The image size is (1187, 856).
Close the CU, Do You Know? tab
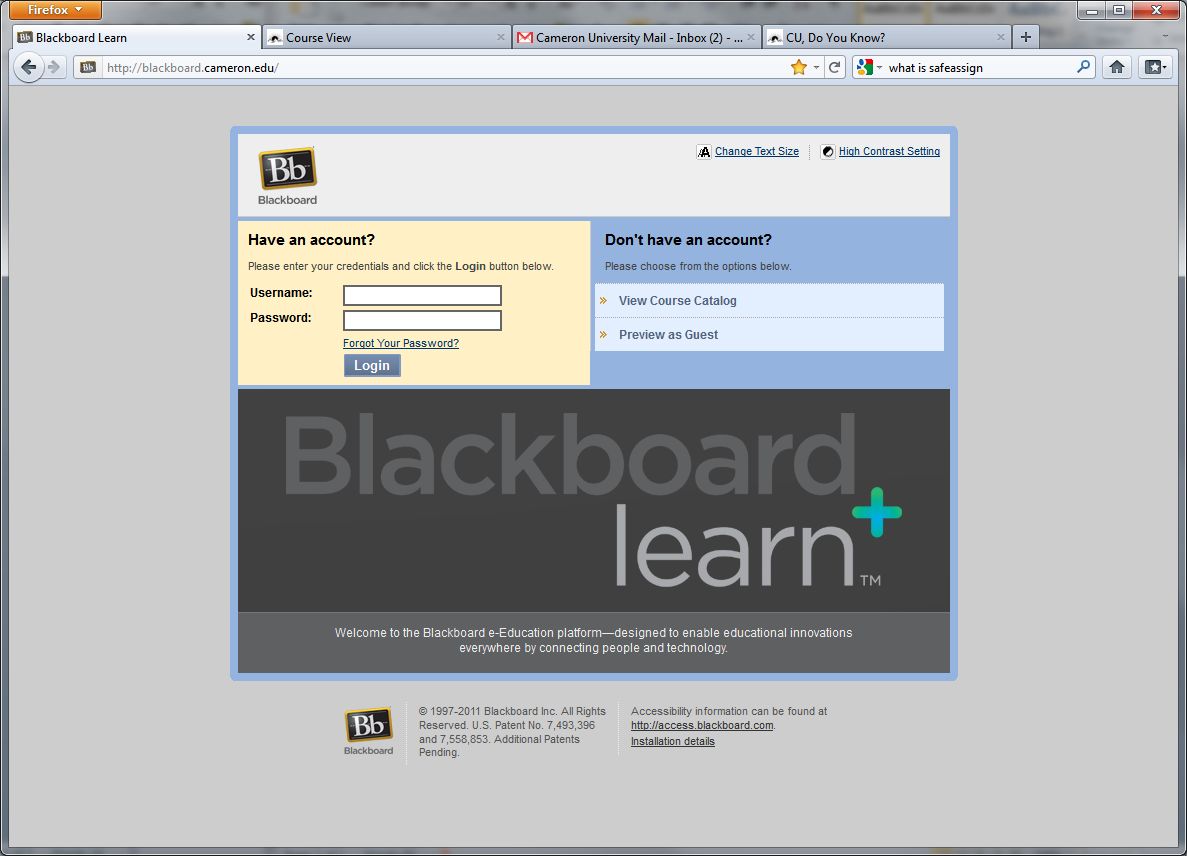pyautogui.click(x=1001, y=37)
